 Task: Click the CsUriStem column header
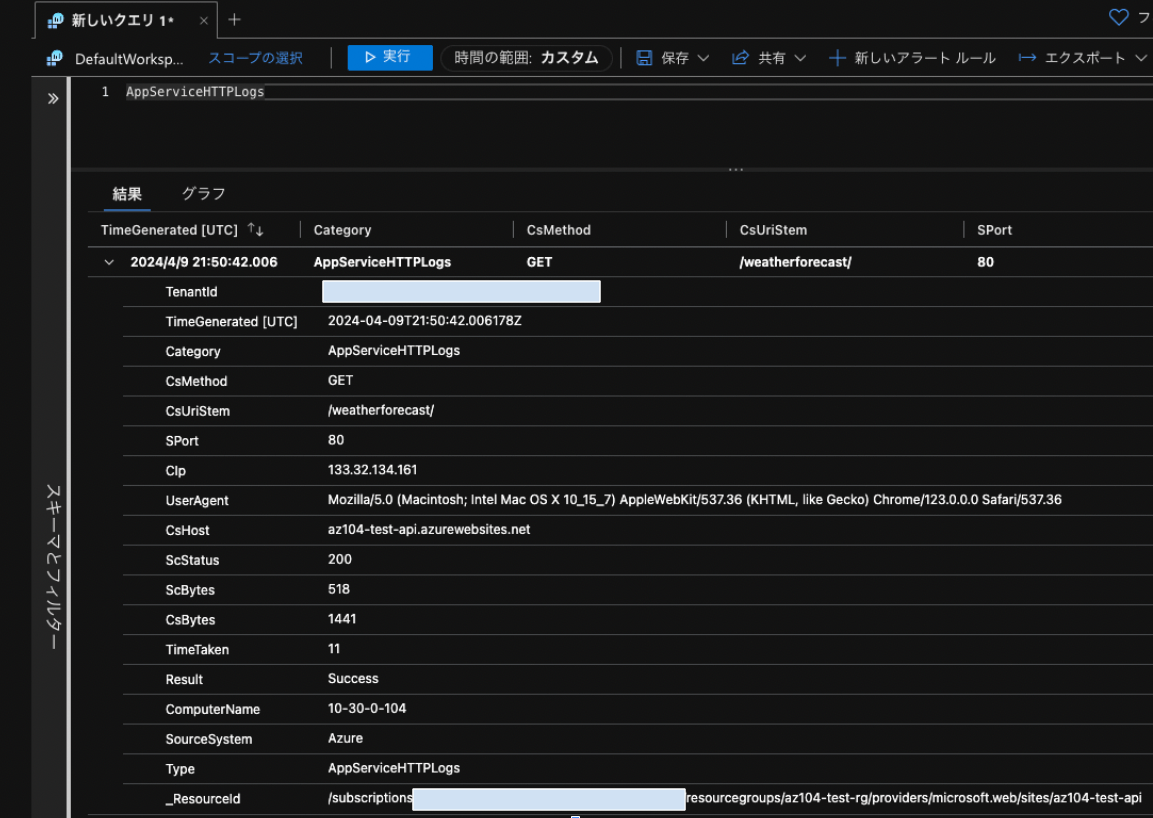tap(773, 230)
